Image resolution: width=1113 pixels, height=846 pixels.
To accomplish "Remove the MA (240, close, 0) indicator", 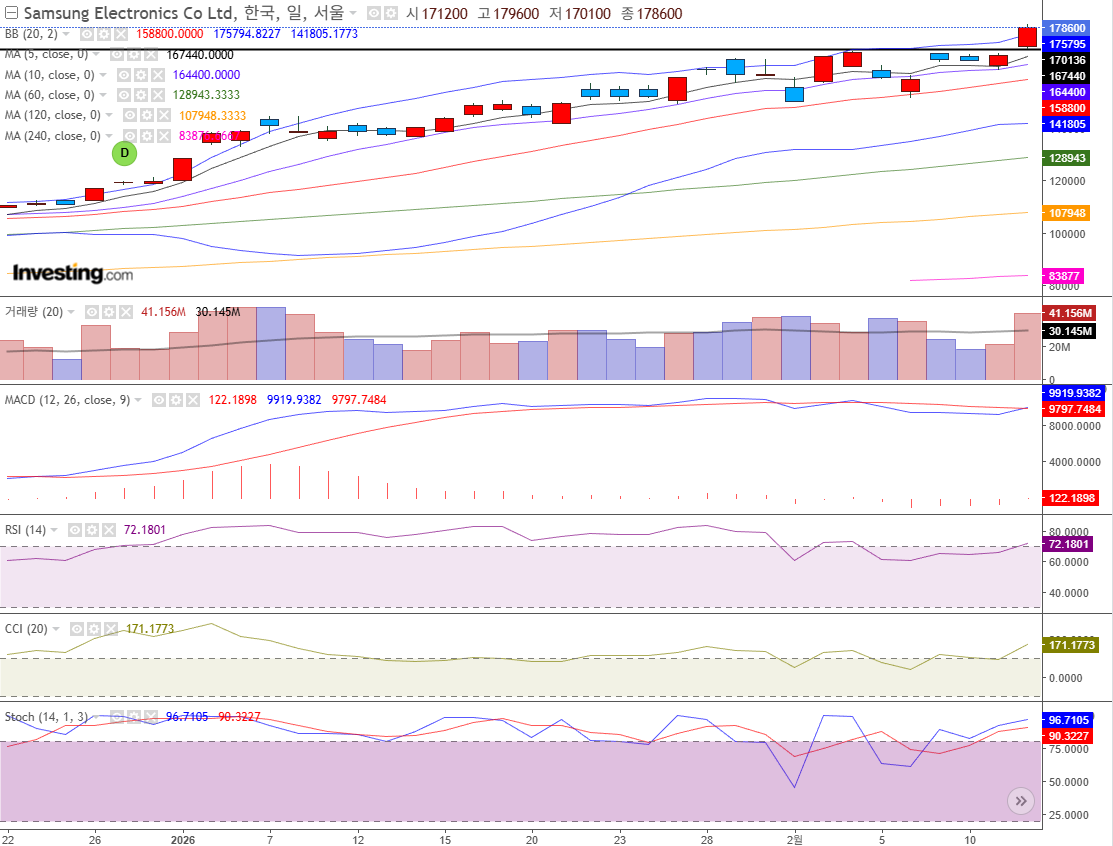I will [164, 136].
